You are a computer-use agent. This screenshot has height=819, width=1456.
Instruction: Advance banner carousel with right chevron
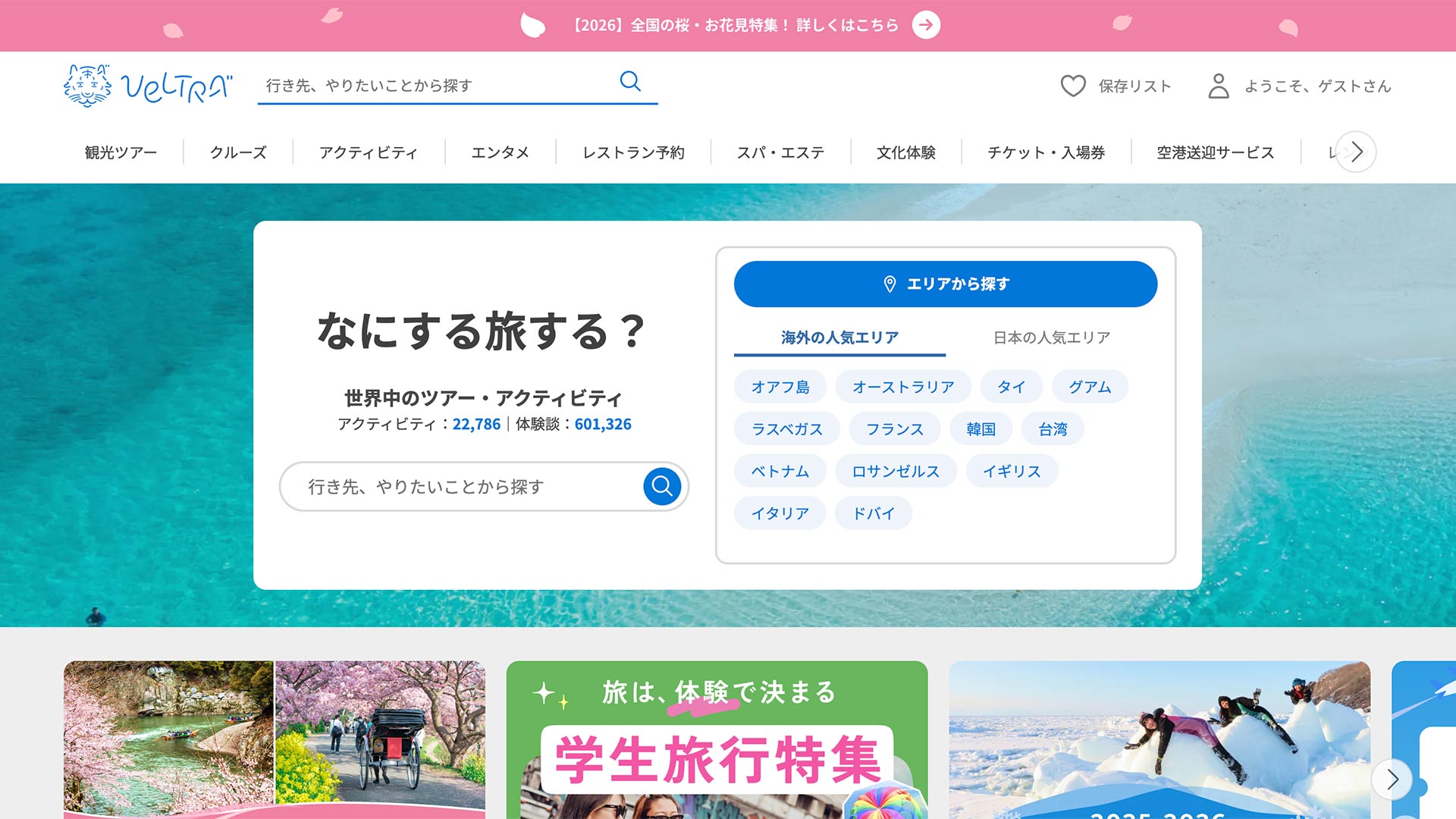[1392, 779]
